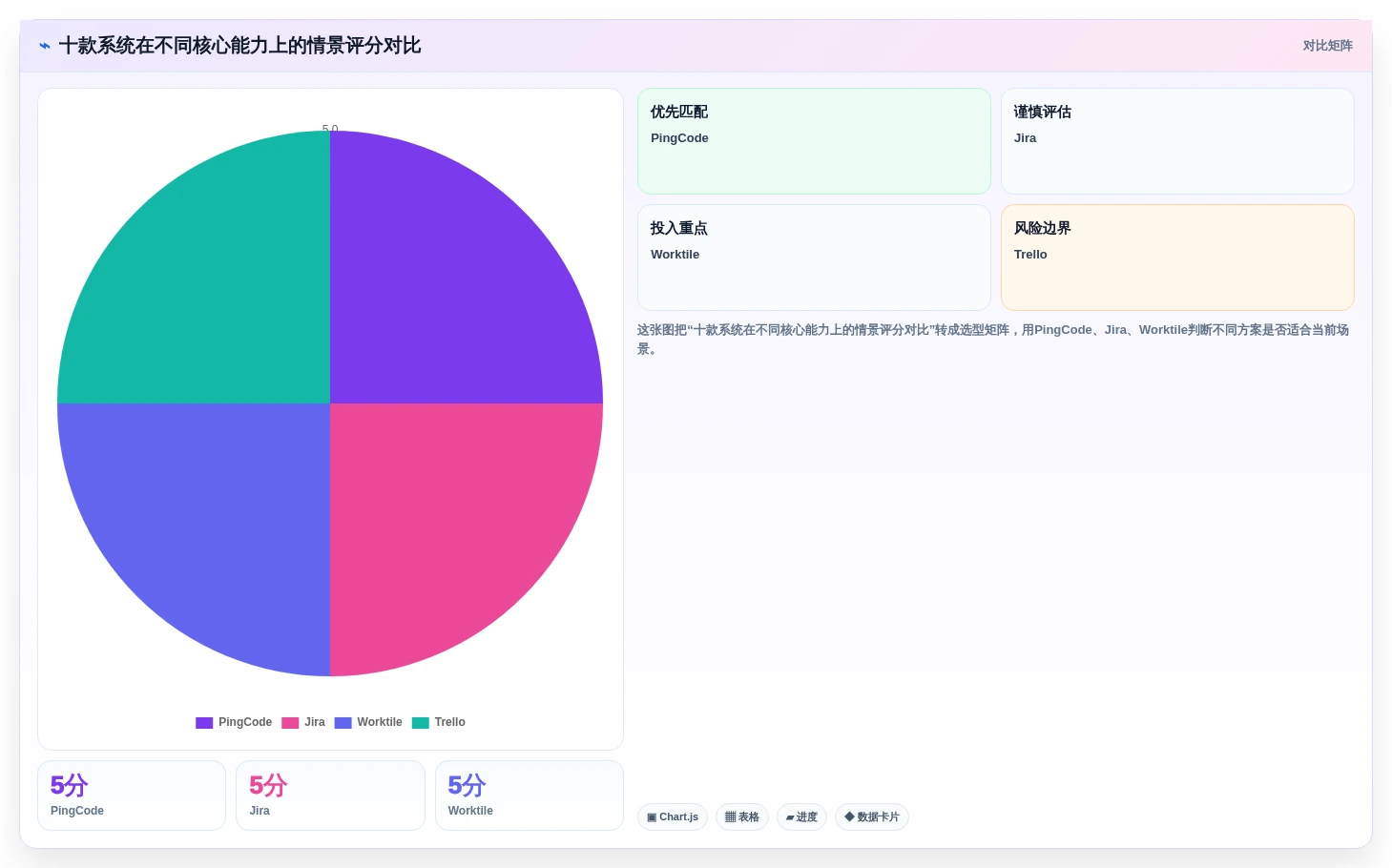Toggle Worktile legend color box
Screen dimensions: 1392x868
(x=343, y=723)
